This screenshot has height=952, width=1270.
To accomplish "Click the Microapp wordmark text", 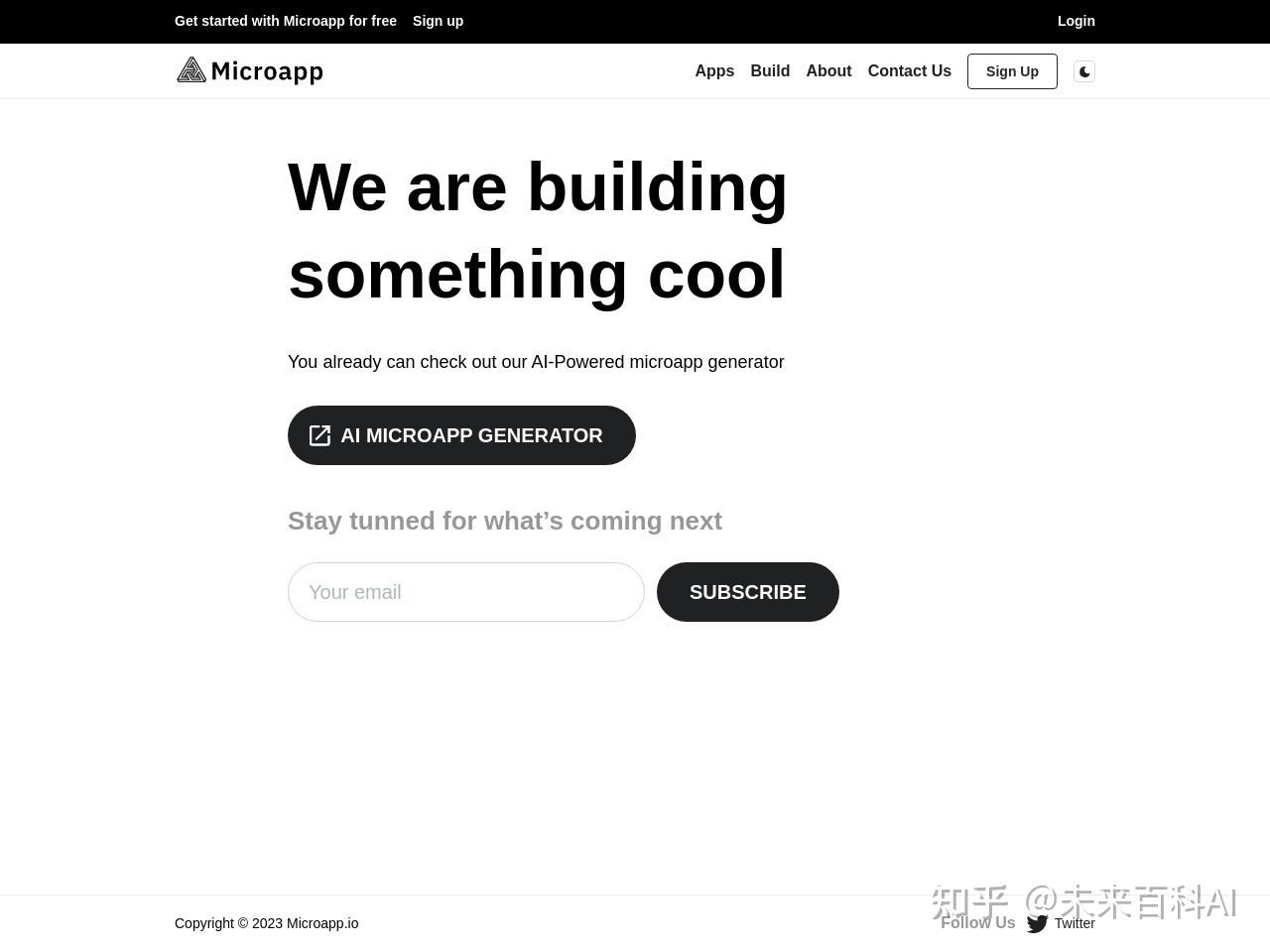I will coord(267,71).
